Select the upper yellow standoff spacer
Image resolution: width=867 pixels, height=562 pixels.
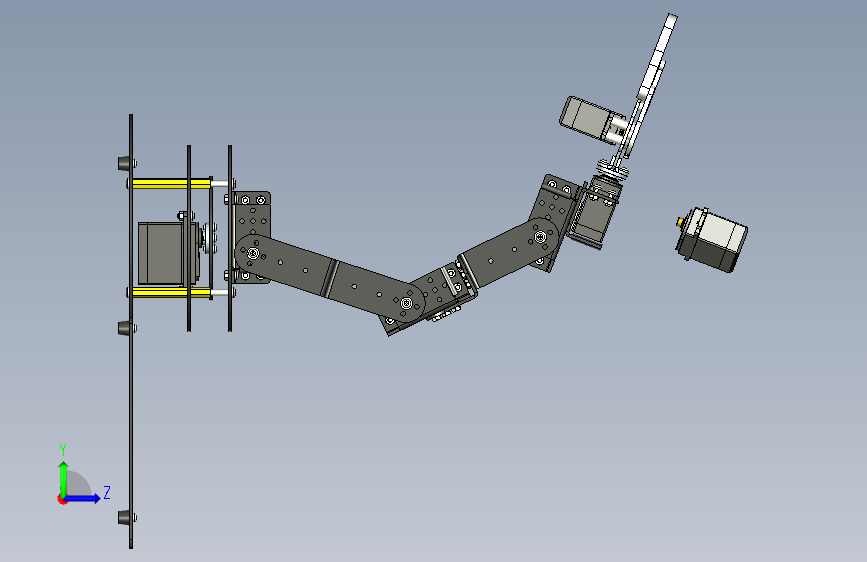pos(171,183)
